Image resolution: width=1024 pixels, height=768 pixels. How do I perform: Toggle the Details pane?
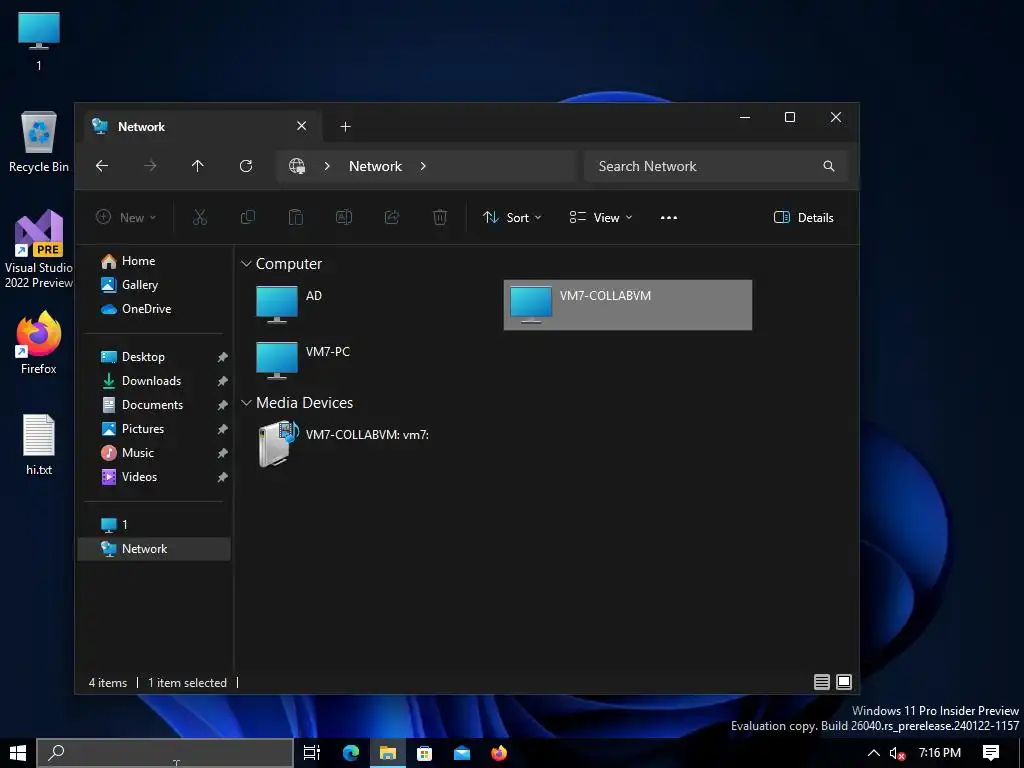pos(803,217)
